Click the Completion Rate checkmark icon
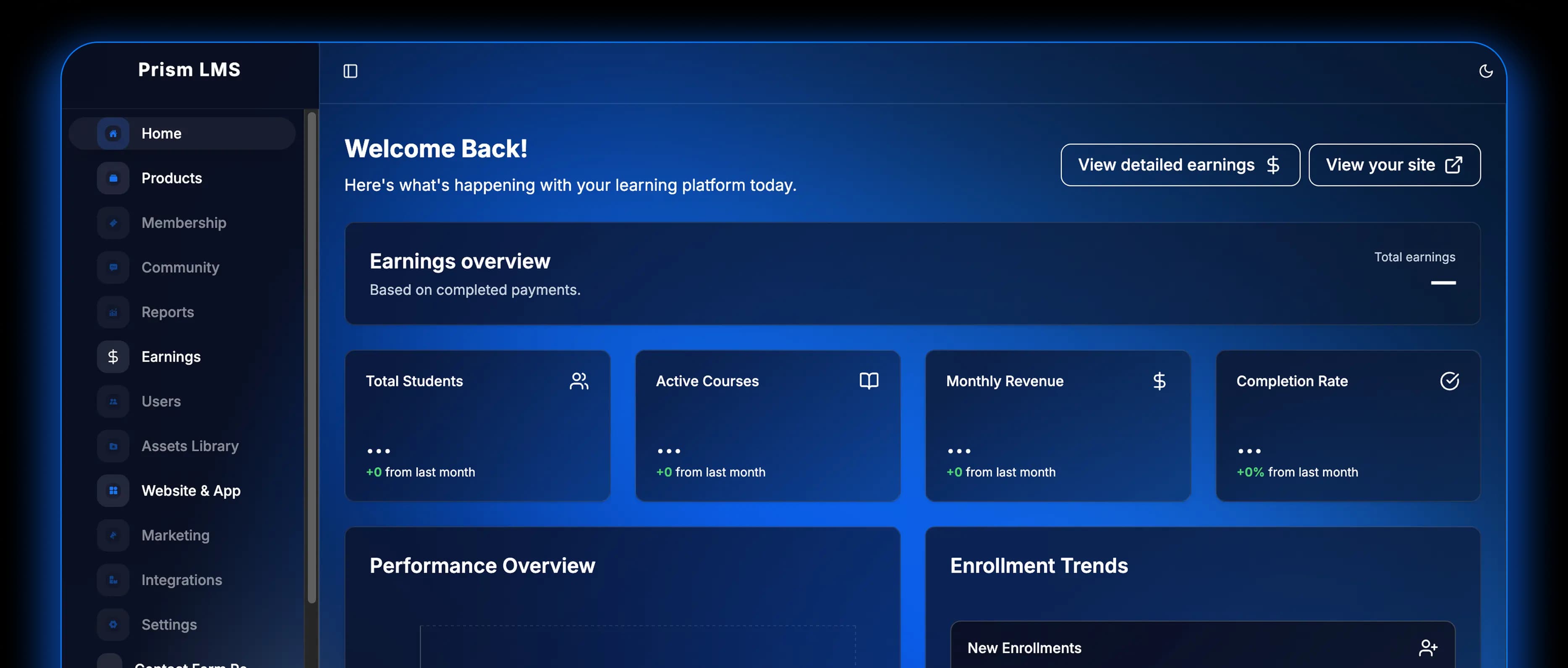The image size is (1568, 668). (1449, 381)
